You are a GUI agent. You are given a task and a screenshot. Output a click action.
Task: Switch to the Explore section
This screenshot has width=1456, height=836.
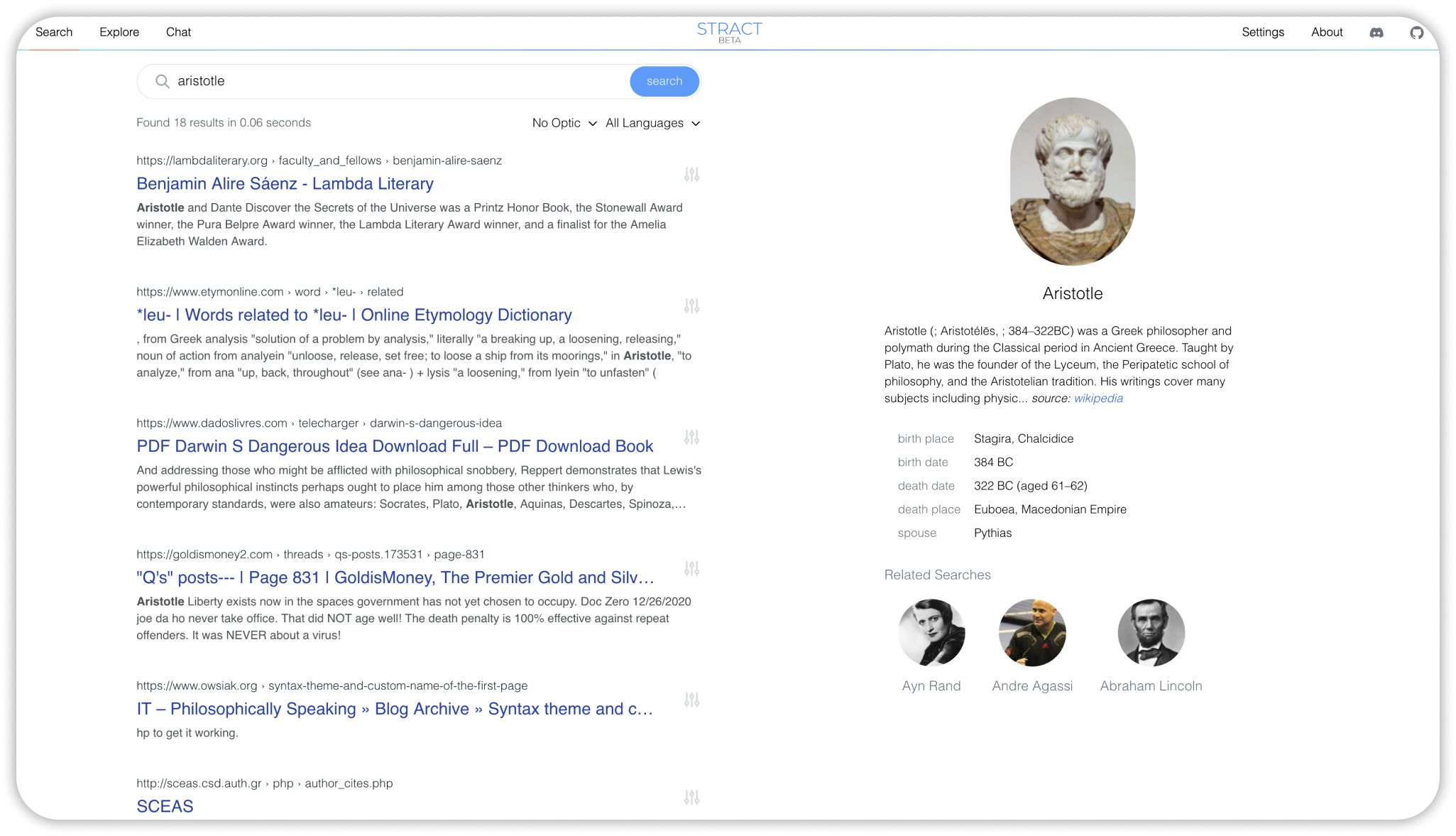119,32
